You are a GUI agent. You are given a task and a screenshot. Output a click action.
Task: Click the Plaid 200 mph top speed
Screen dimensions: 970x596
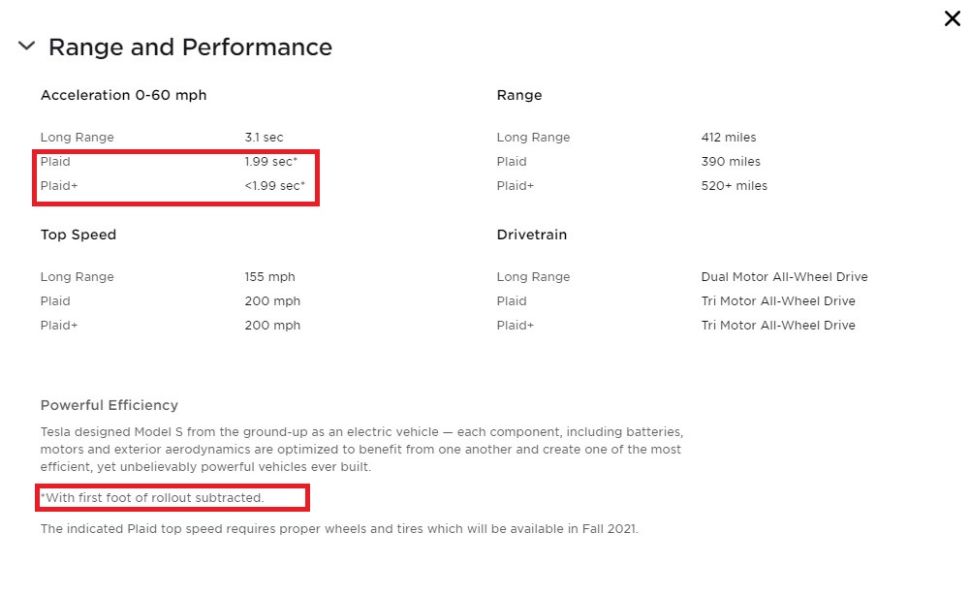click(272, 301)
